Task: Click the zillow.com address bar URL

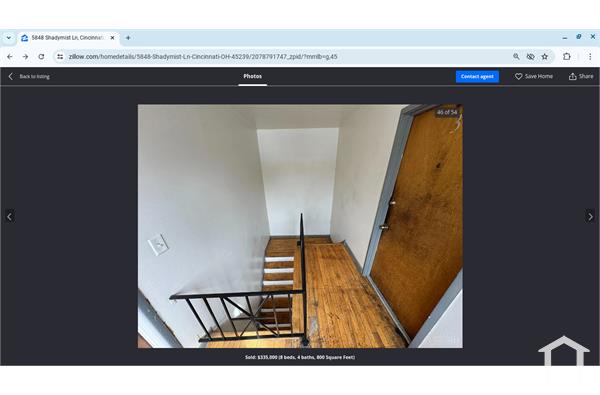Action: (x=203, y=57)
